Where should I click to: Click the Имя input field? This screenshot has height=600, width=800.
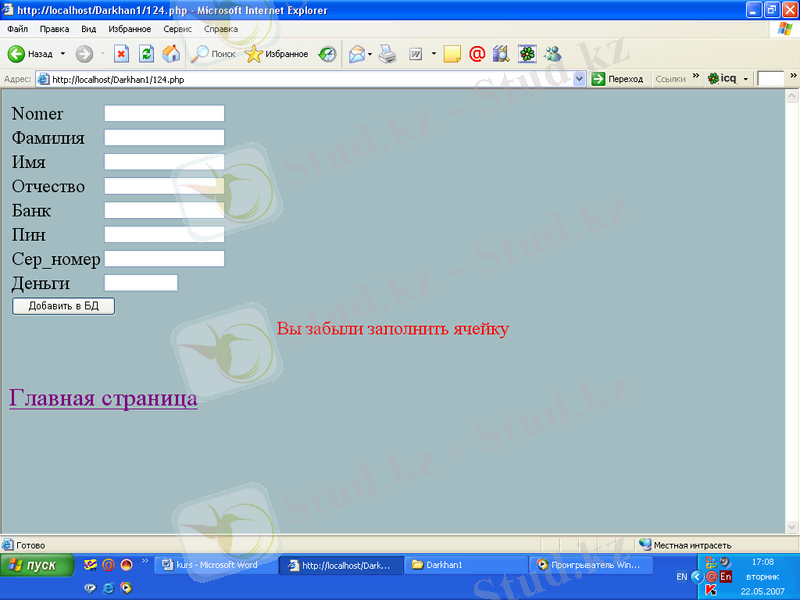164,162
